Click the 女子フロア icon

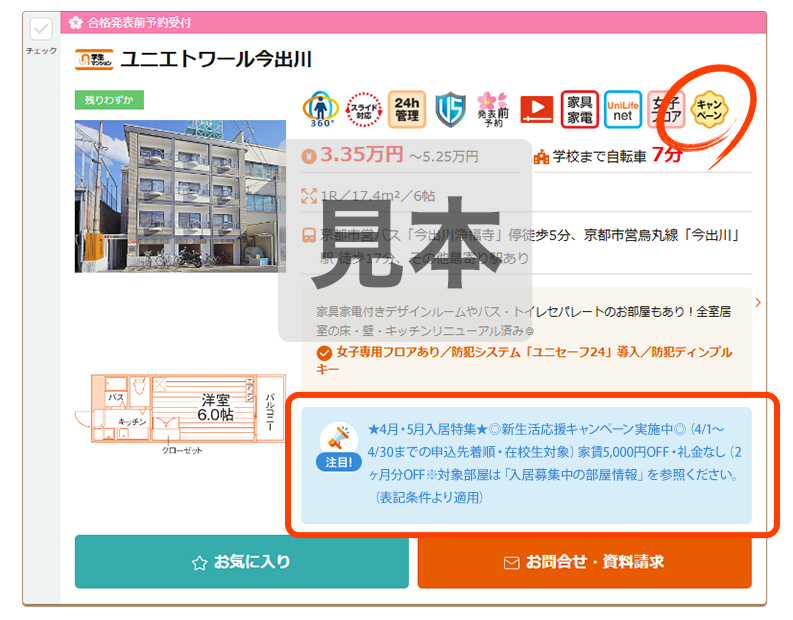[666, 109]
